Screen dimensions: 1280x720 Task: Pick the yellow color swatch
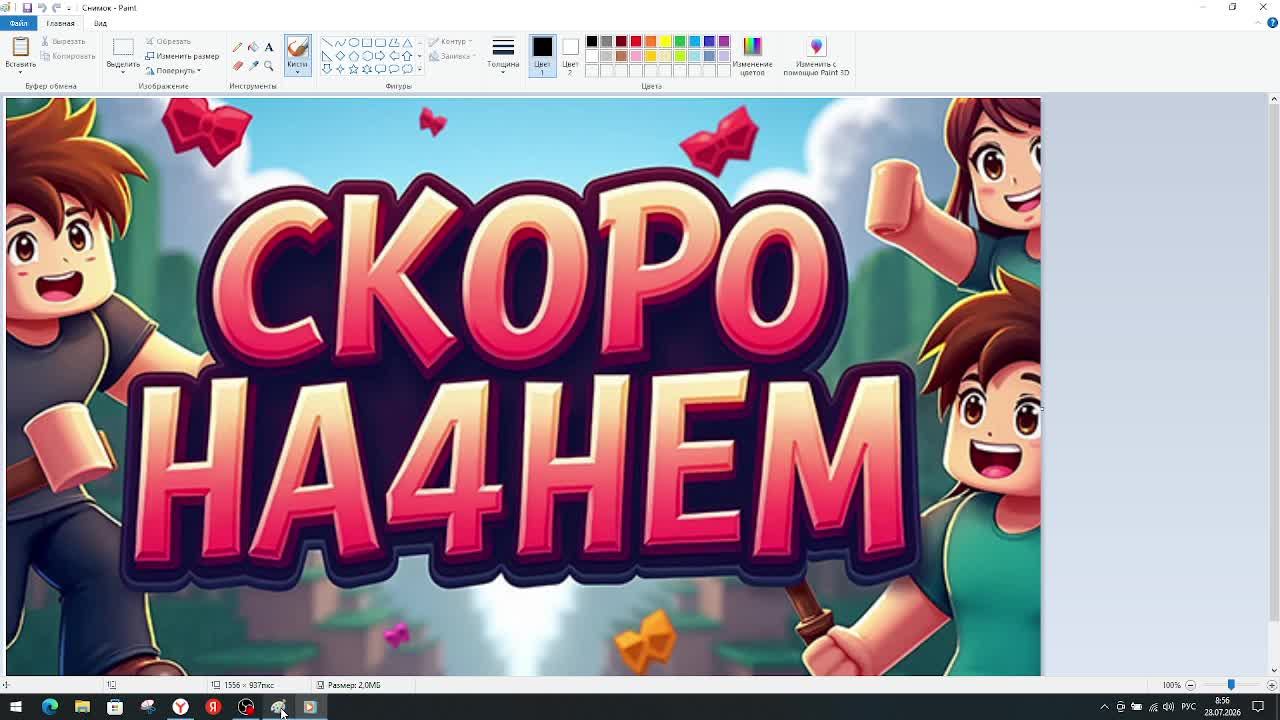coord(665,41)
